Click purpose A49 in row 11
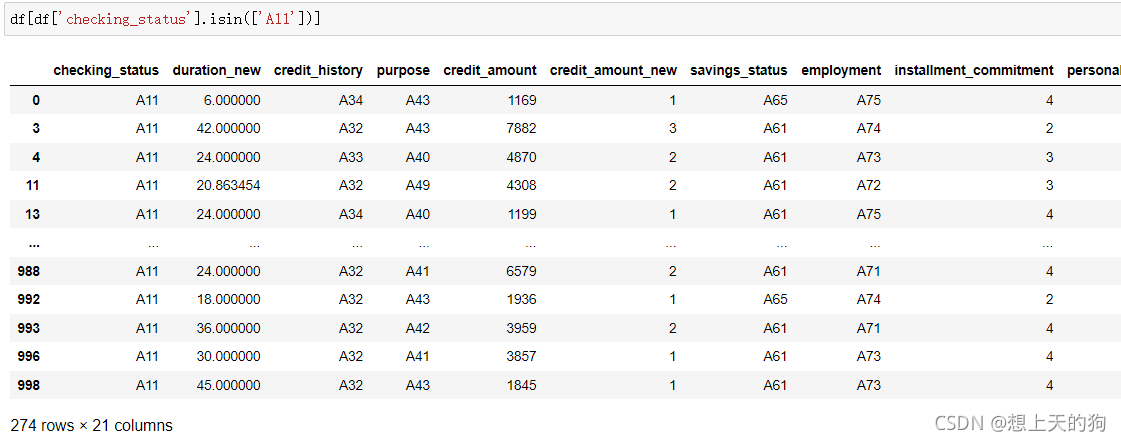1121x441 pixels. tap(418, 186)
